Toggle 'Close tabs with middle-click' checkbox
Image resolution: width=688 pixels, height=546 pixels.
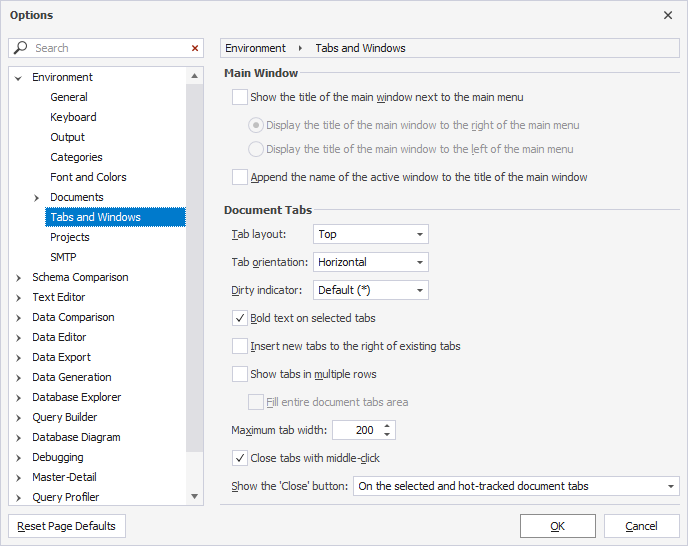pos(240,458)
